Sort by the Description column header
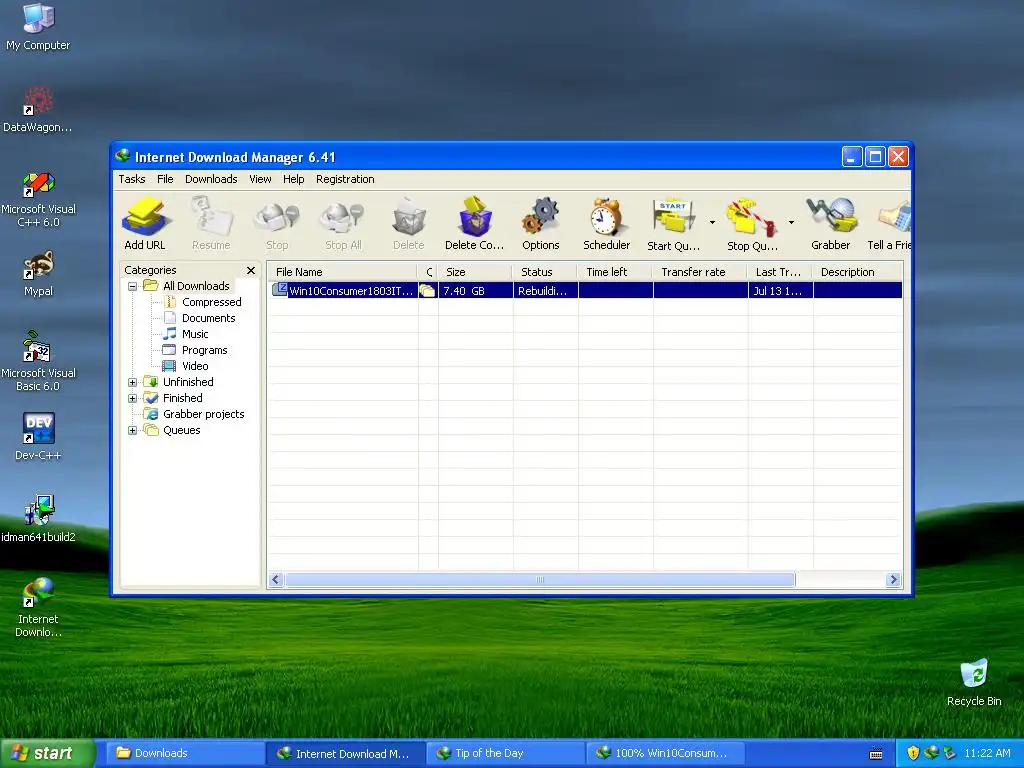The width and height of the screenshot is (1024, 768). 857,272
